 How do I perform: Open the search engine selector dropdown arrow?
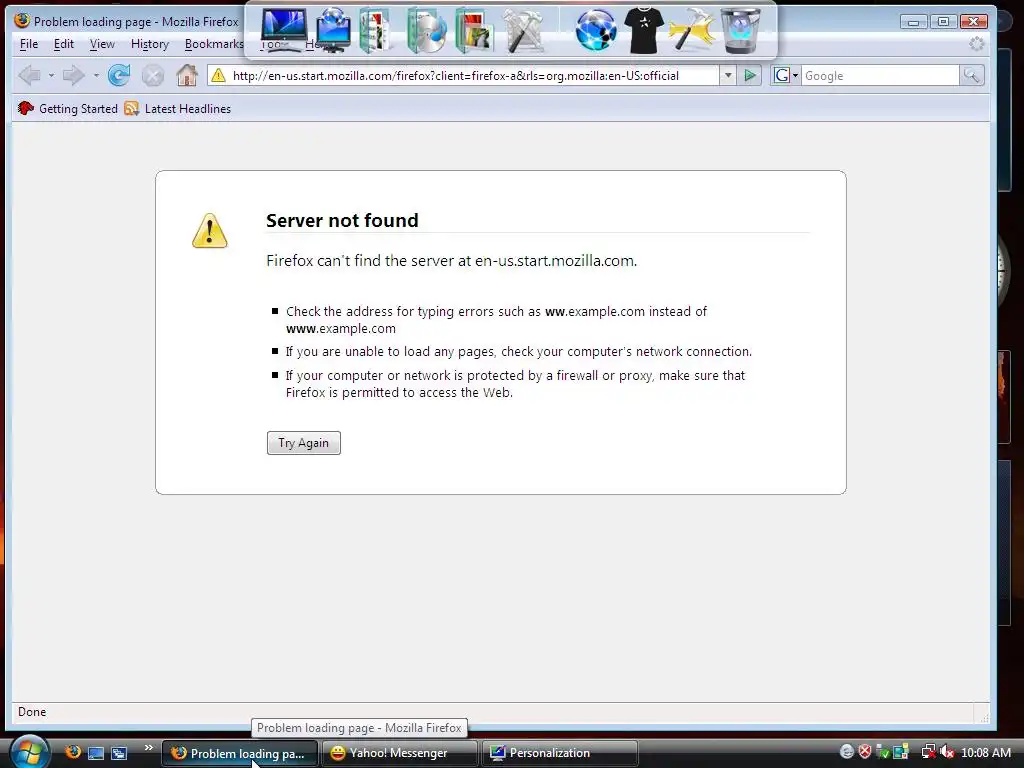pyautogui.click(x=795, y=76)
